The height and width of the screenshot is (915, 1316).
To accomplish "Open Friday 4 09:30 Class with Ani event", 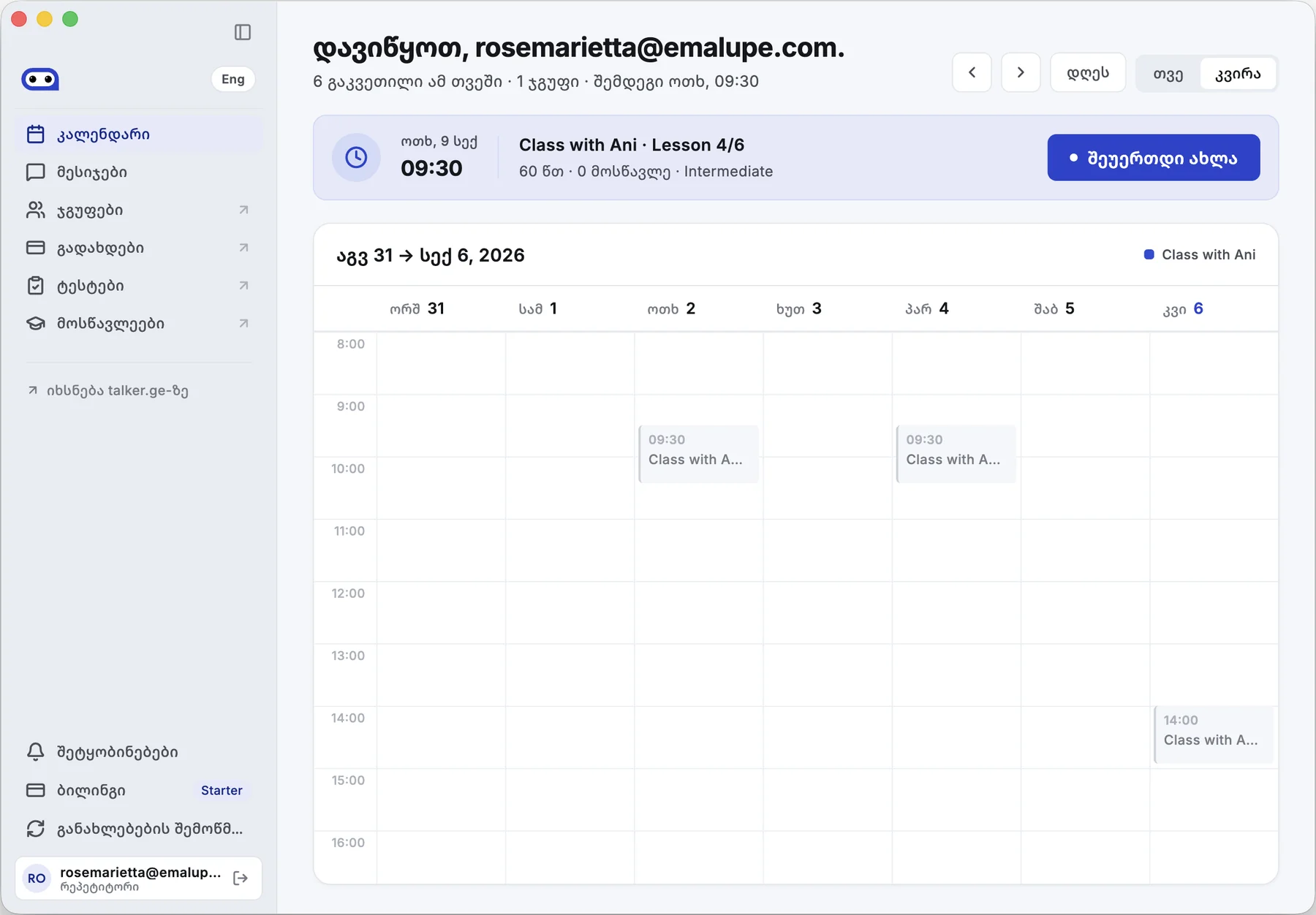I will (x=956, y=454).
